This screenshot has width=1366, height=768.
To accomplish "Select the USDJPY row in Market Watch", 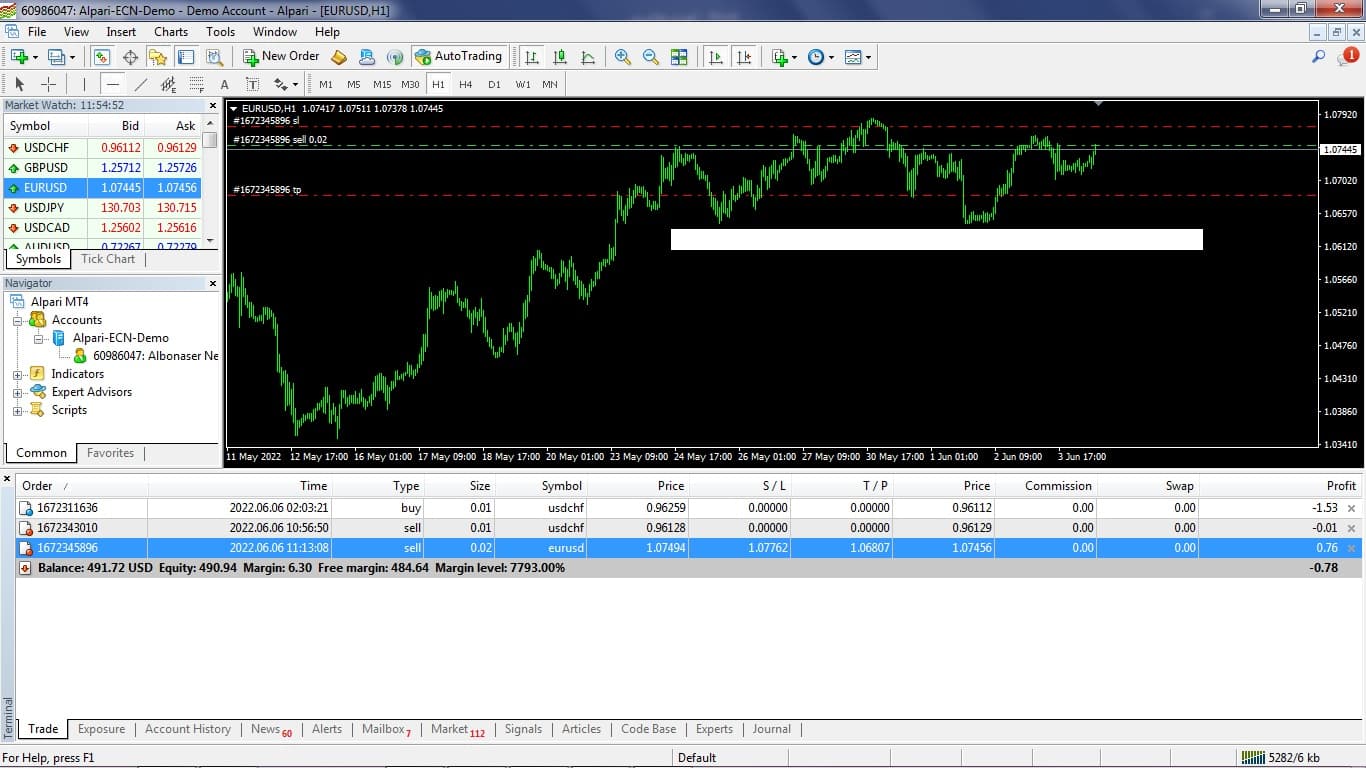I will pos(102,207).
